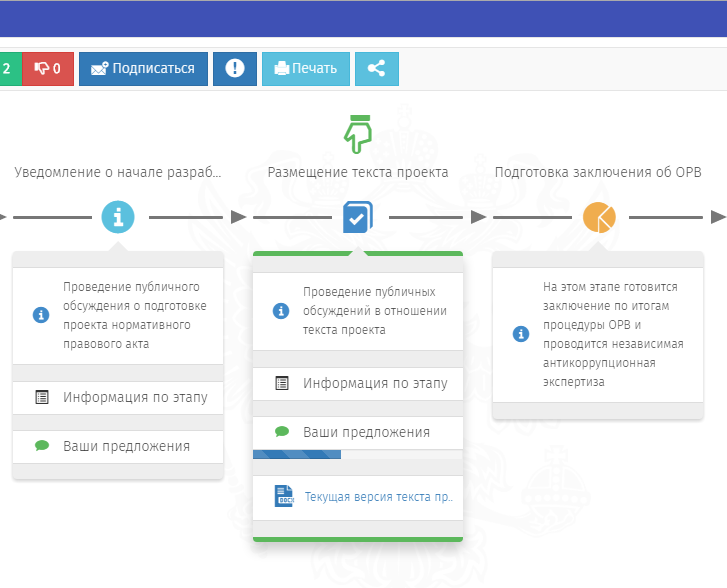The width and height of the screenshot is (727, 588).
Task: Open Ваши предложения in the project text card
Action: [358, 433]
